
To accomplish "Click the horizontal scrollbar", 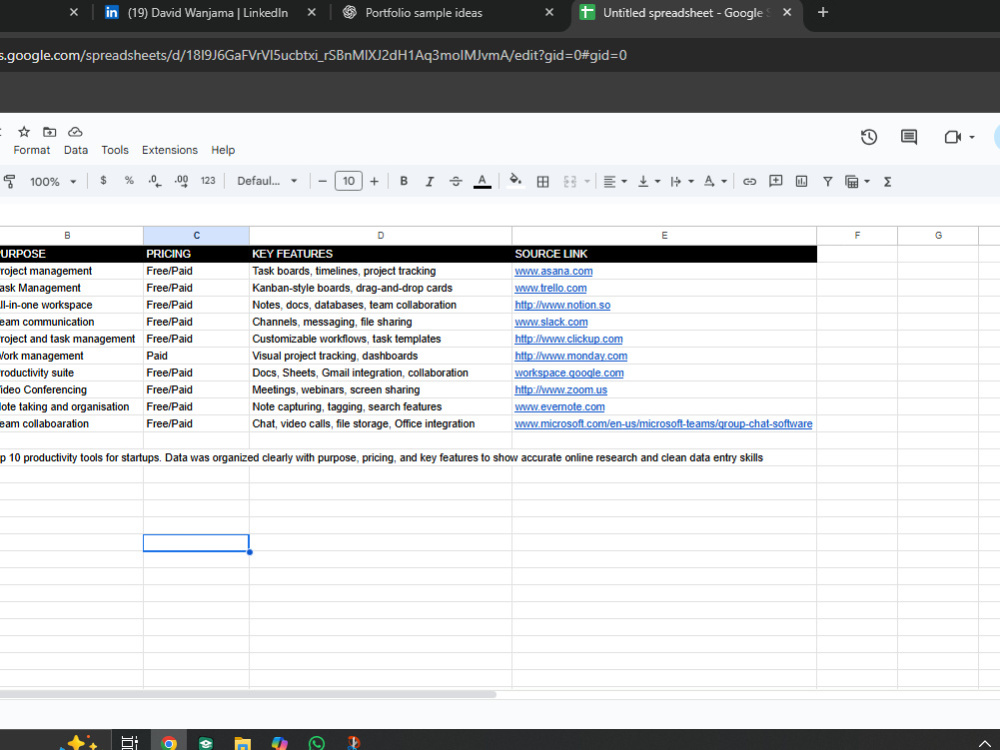I will pos(247,694).
